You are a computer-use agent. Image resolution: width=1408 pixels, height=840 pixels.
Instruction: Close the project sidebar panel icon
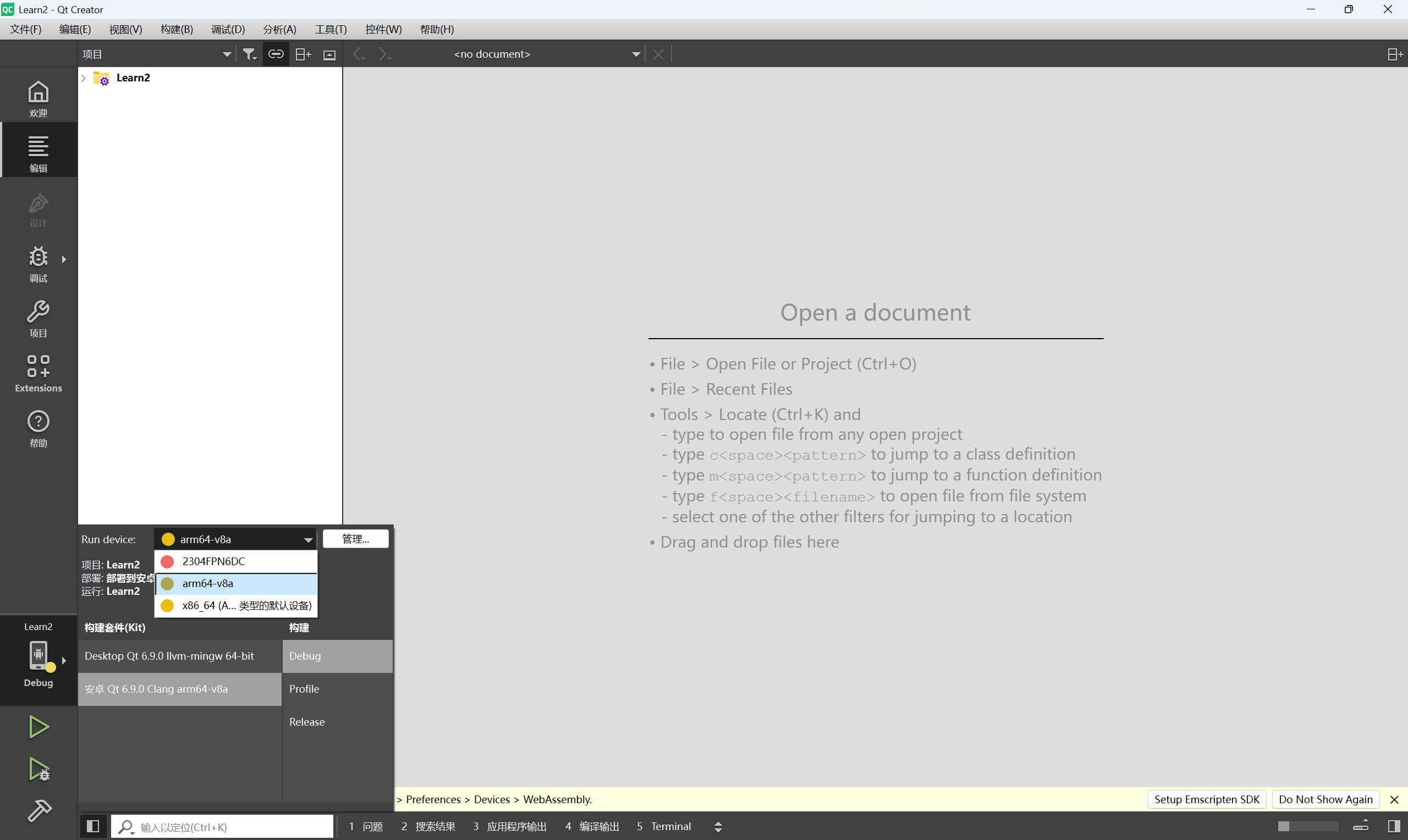329,54
